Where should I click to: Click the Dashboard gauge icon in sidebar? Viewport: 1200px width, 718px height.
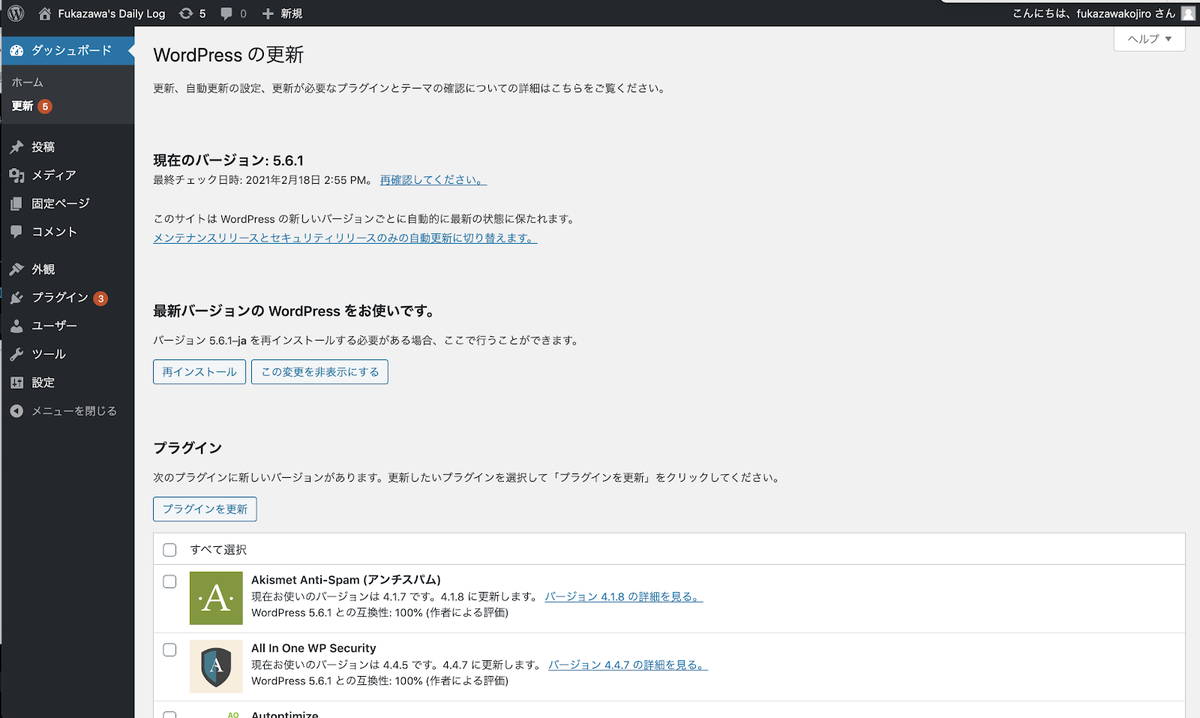coord(16,50)
